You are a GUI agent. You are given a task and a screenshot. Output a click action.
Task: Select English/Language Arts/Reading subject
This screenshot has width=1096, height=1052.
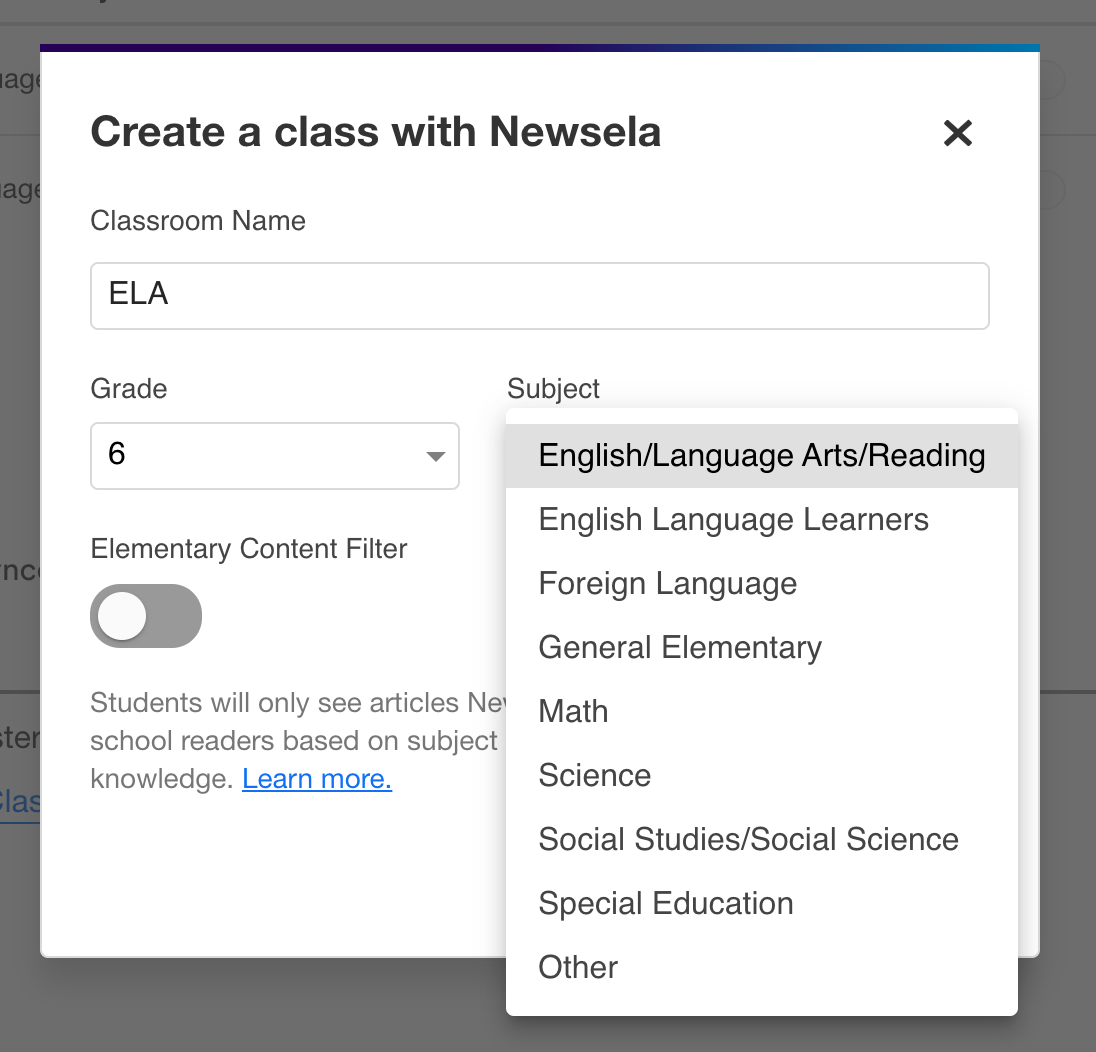[761, 456]
